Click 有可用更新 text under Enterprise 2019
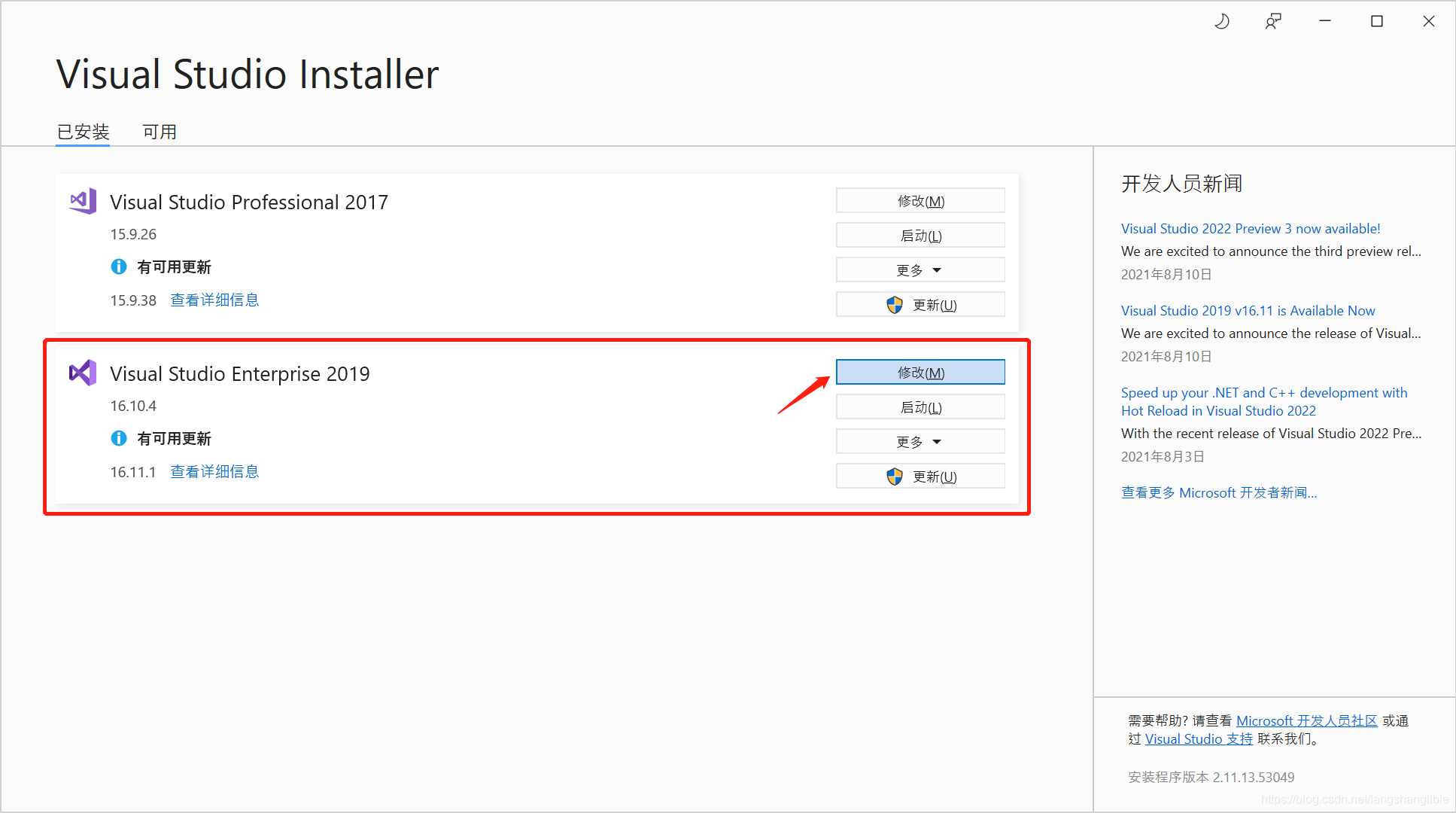 (x=174, y=439)
